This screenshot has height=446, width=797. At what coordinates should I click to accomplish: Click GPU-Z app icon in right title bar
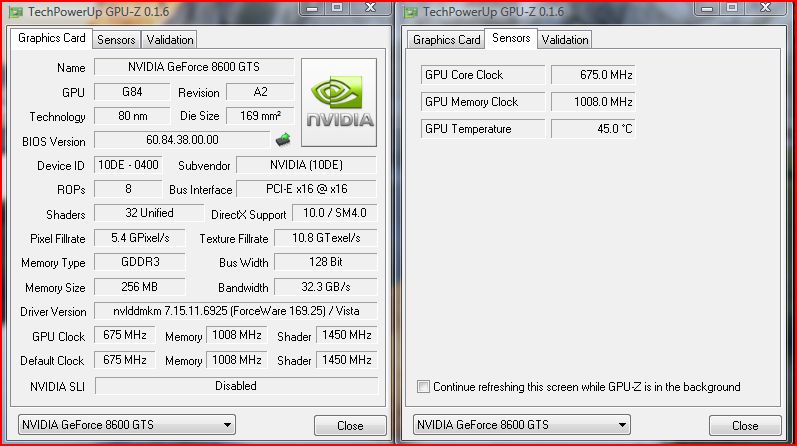411,12
